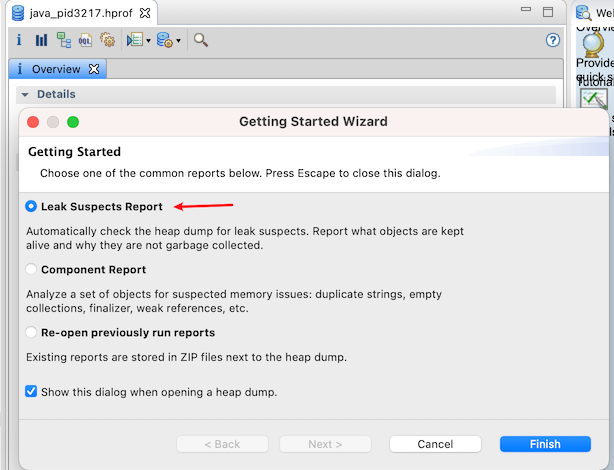Open the Help question mark icon
The width and height of the screenshot is (614, 470).
[553, 40]
